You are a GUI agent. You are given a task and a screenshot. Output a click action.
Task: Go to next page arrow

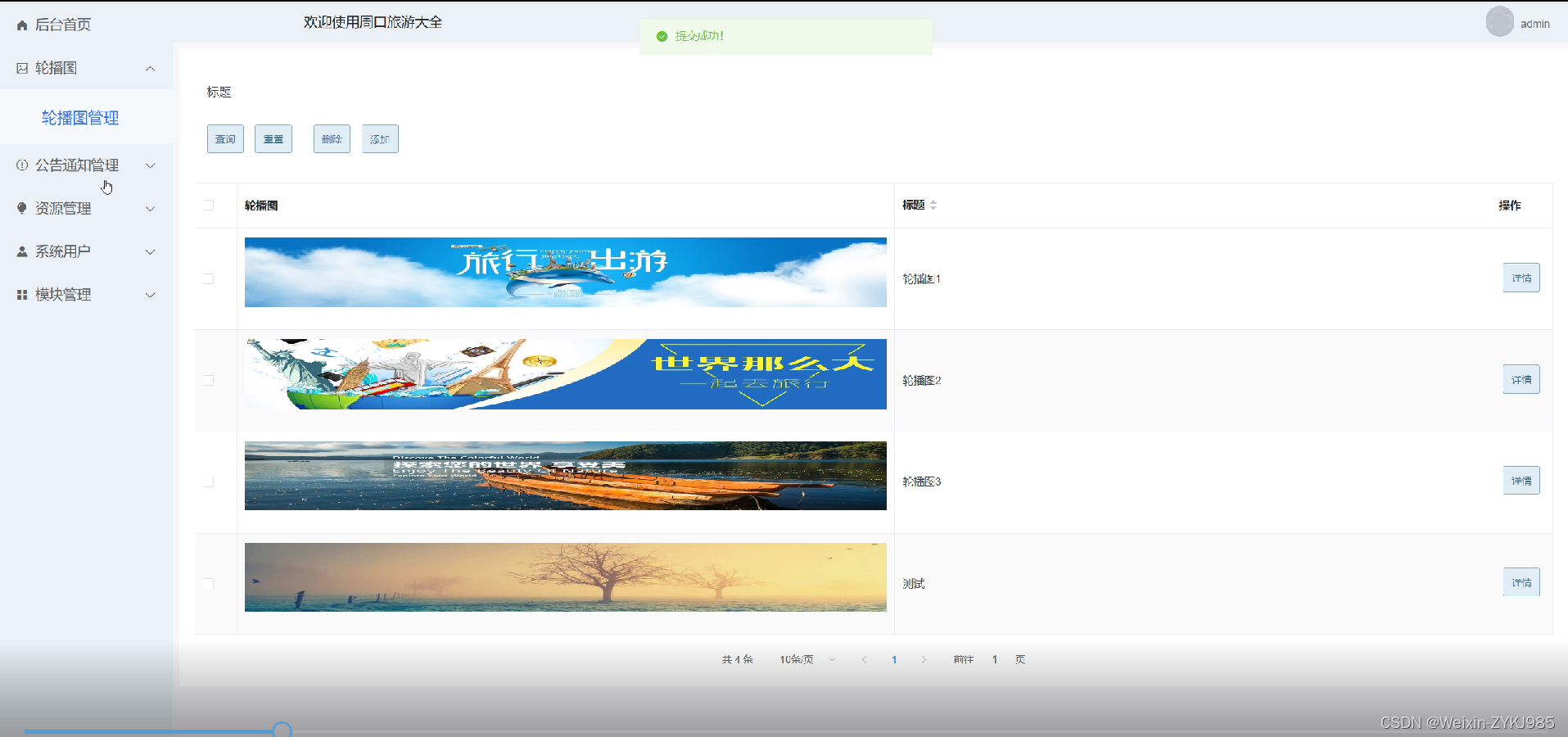[924, 659]
